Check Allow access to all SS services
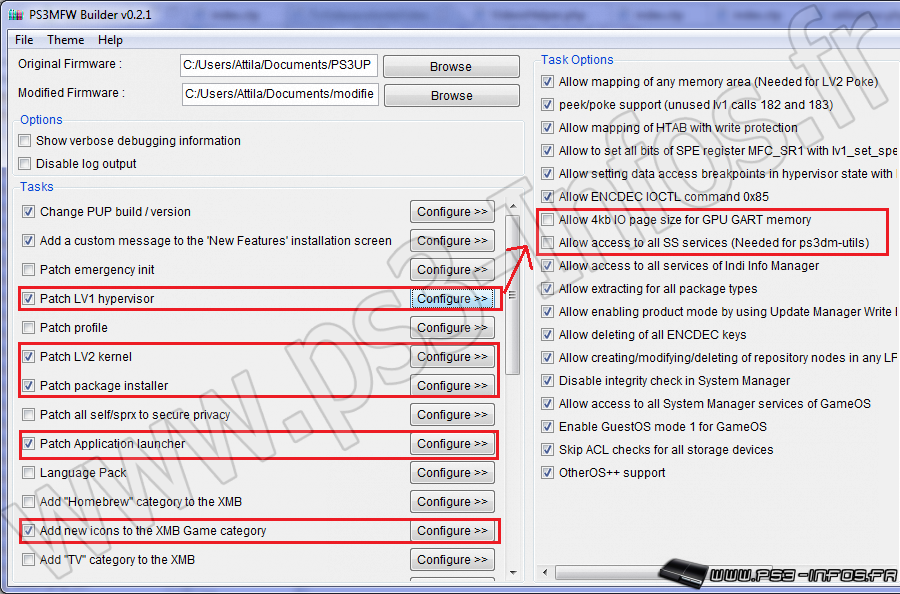 coord(548,242)
